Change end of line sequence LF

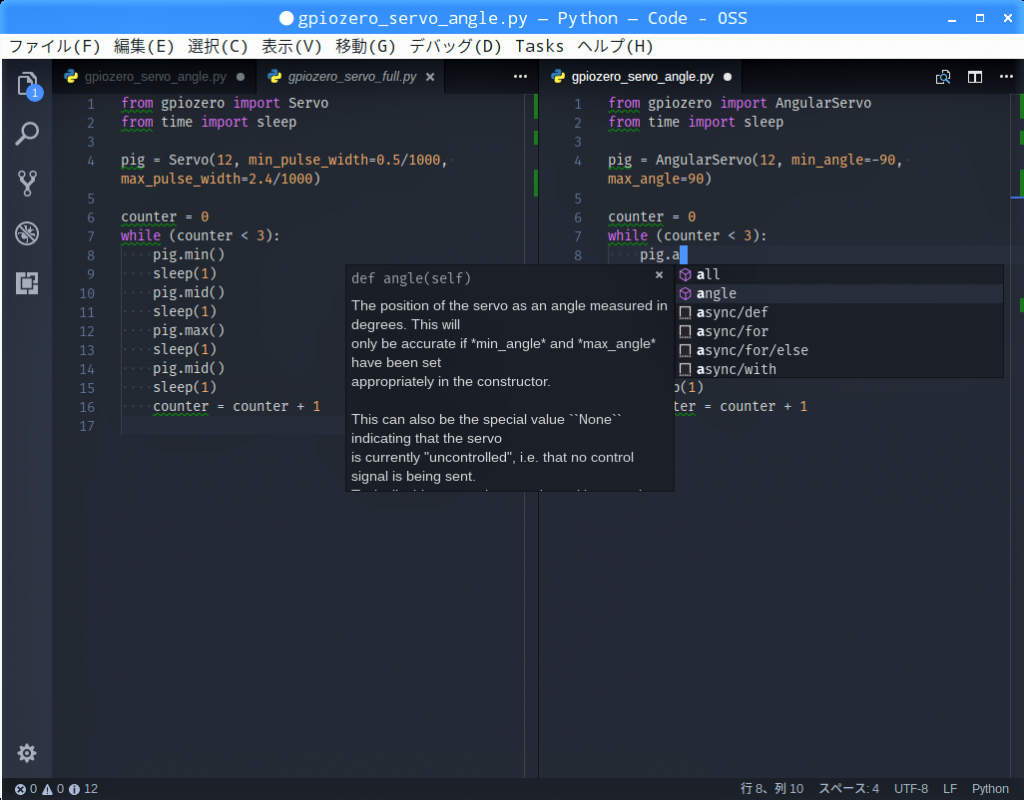[950, 789]
